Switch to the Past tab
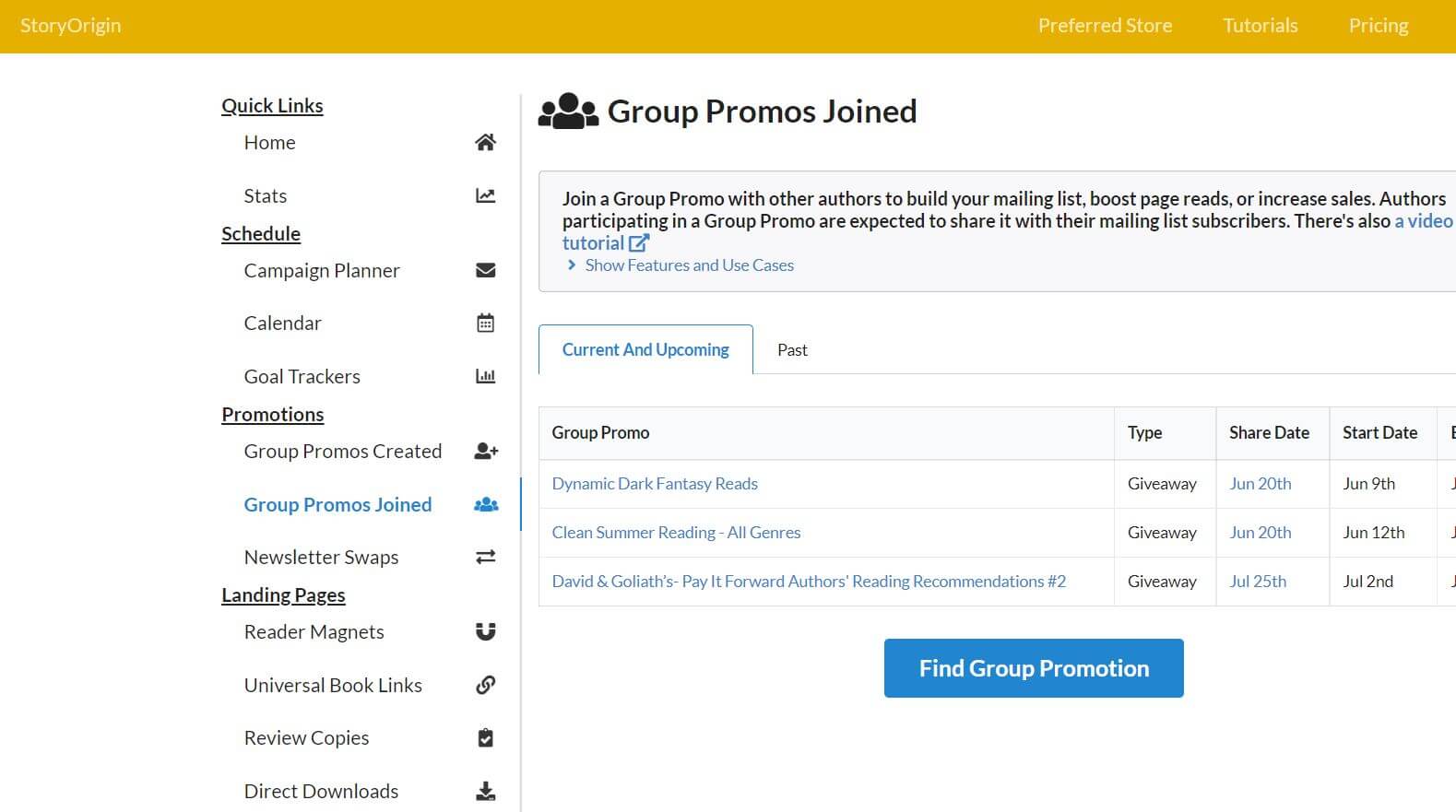The height and width of the screenshot is (812, 1456). [792, 350]
